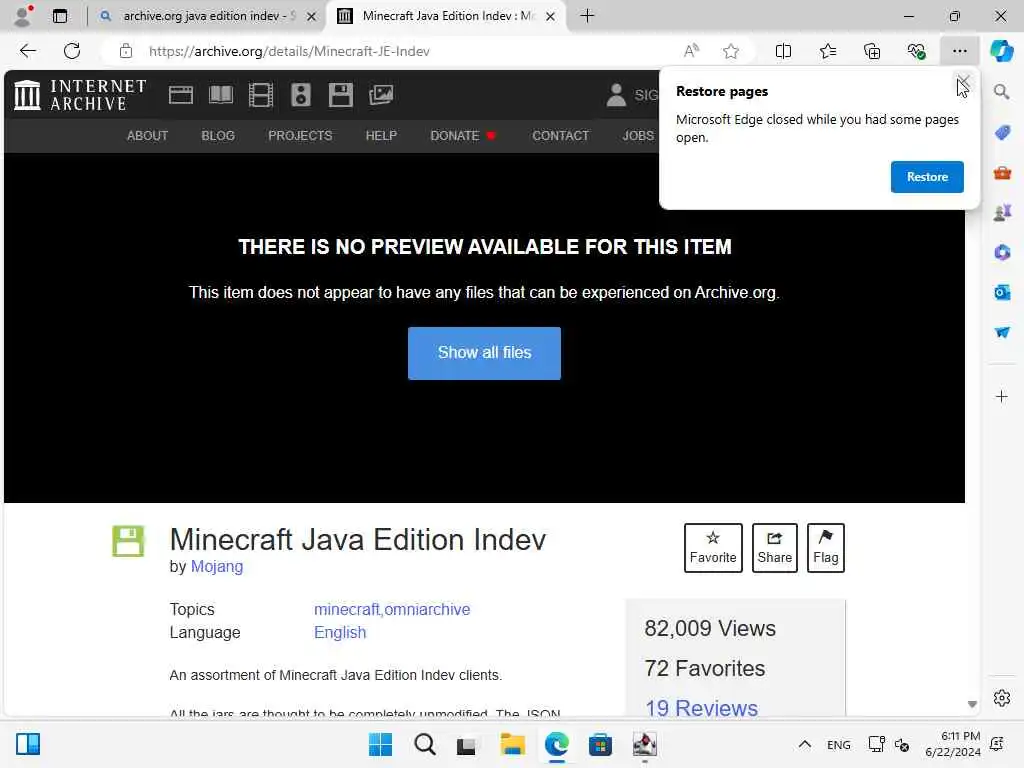Go back to the previous page
The height and width of the screenshot is (768, 1024).
pyautogui.click(x=27, y=51)
